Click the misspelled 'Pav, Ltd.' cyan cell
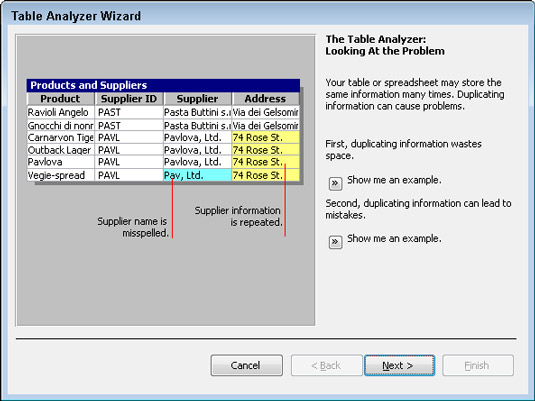This screenshot has width=535, height=401. click(197, 175)
